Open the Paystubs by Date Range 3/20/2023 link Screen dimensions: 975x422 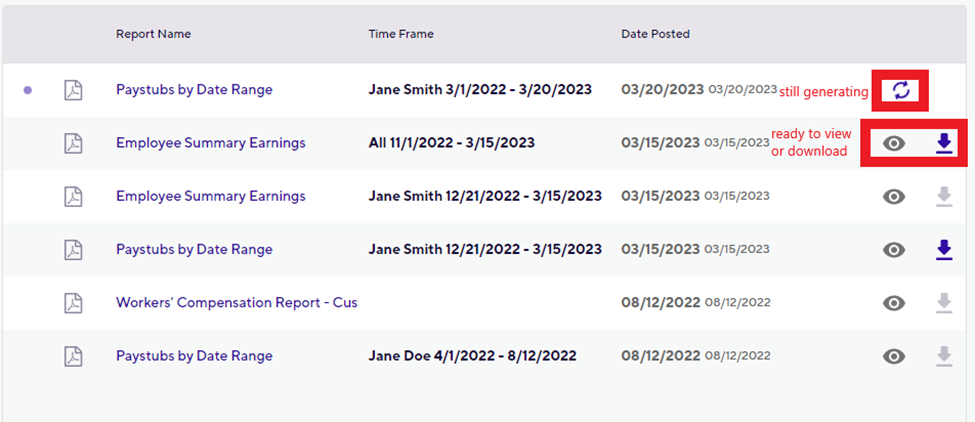click(x=194, y=90)
